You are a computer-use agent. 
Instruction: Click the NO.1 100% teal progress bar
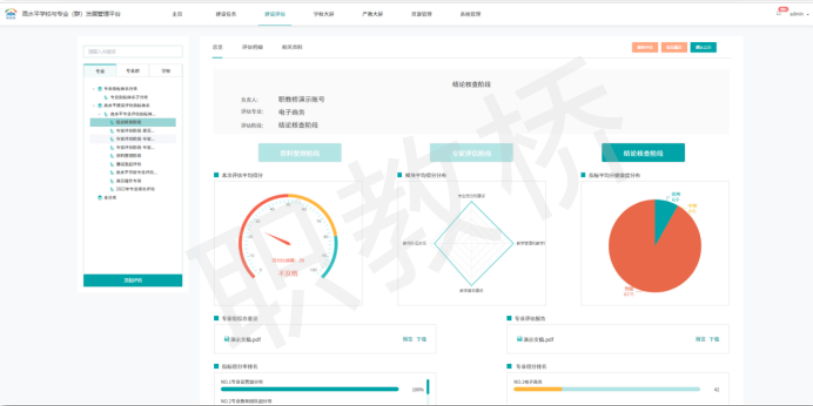[310, 389]
